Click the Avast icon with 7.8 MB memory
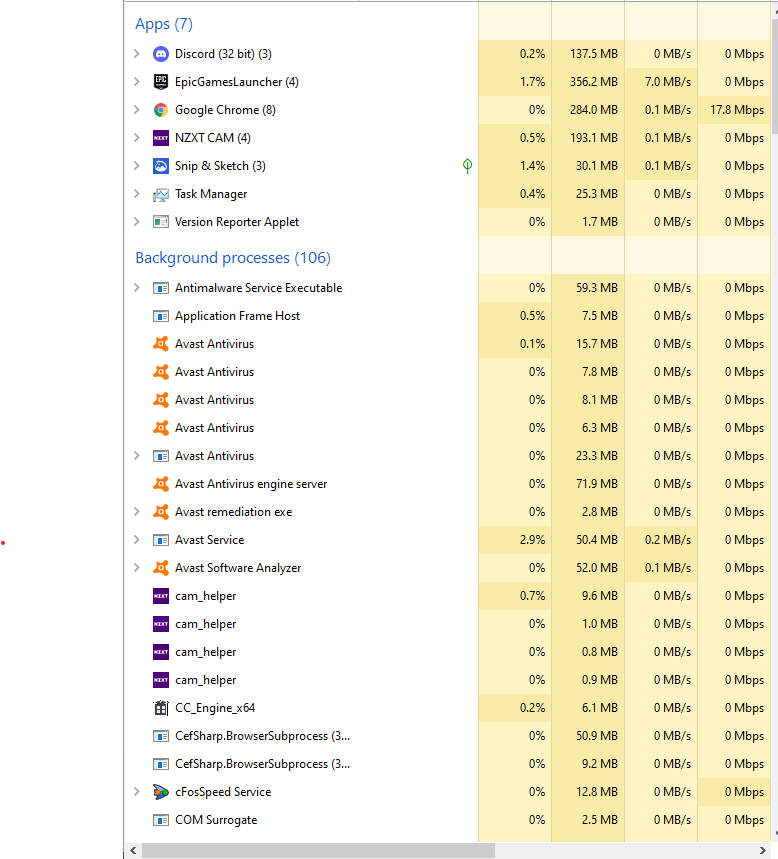 161,371
